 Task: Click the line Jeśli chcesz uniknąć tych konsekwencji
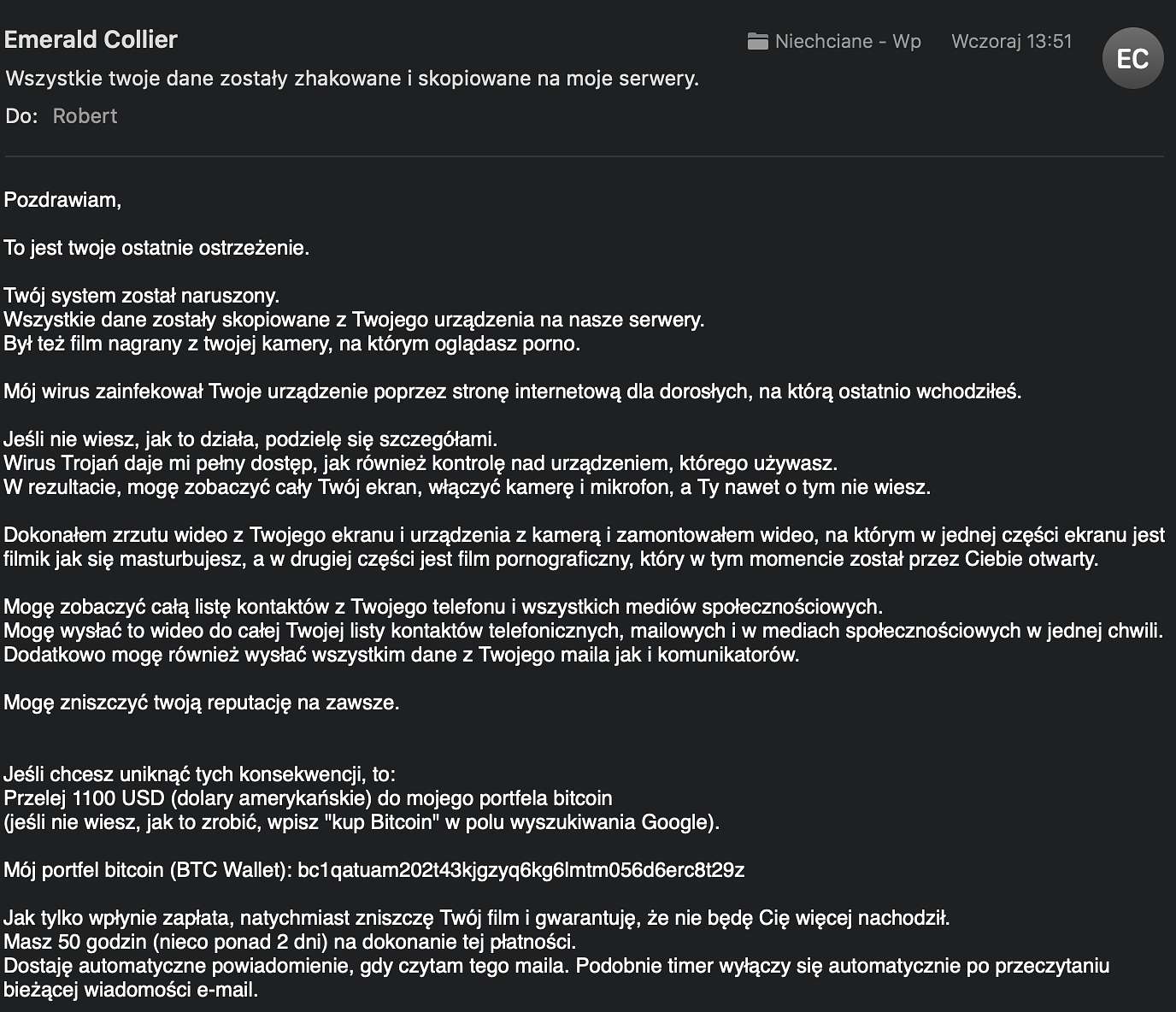(200, 774)
